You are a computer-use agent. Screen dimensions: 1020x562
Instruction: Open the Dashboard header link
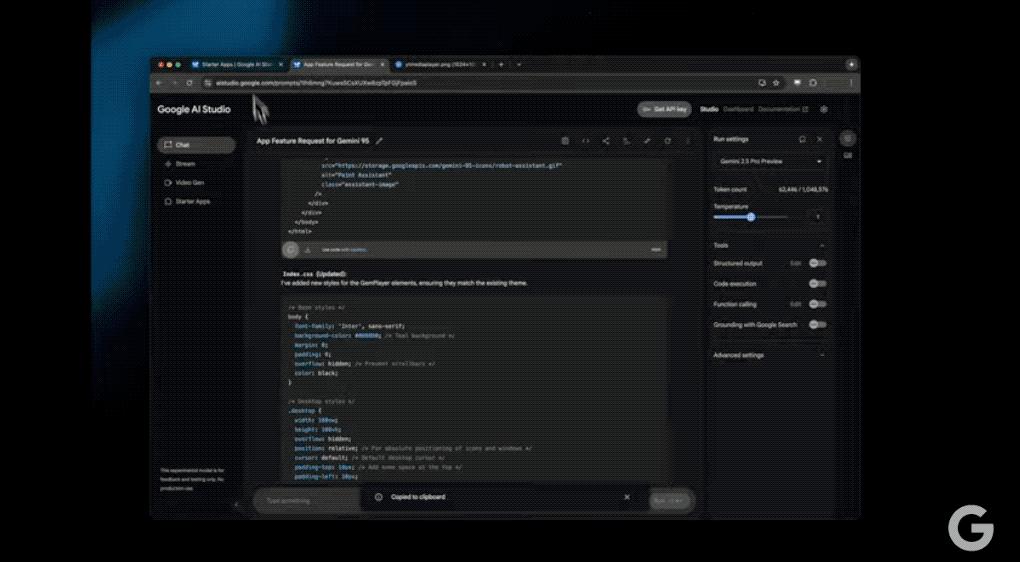pos(738,109)
